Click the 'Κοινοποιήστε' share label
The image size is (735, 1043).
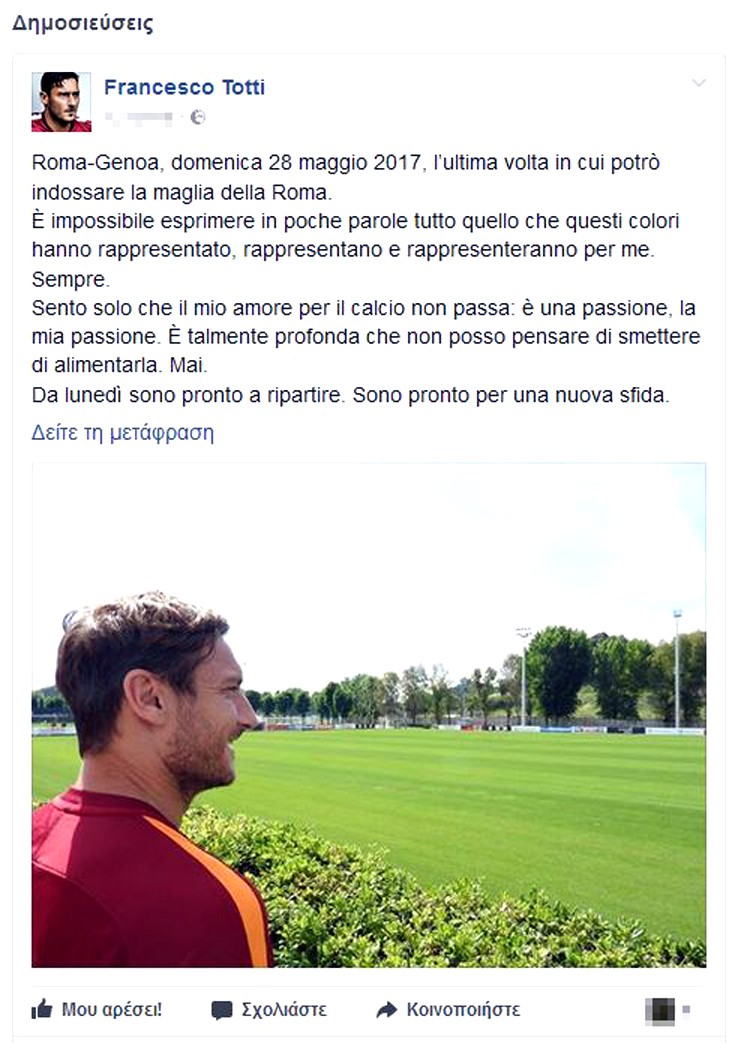coord(463,1010)
